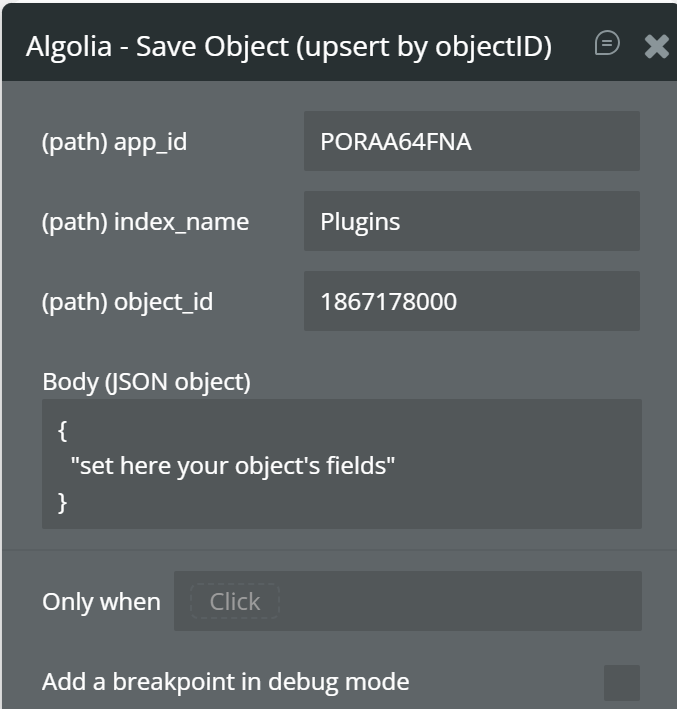Place cursor at the opening brace in Body

(63, 430)
